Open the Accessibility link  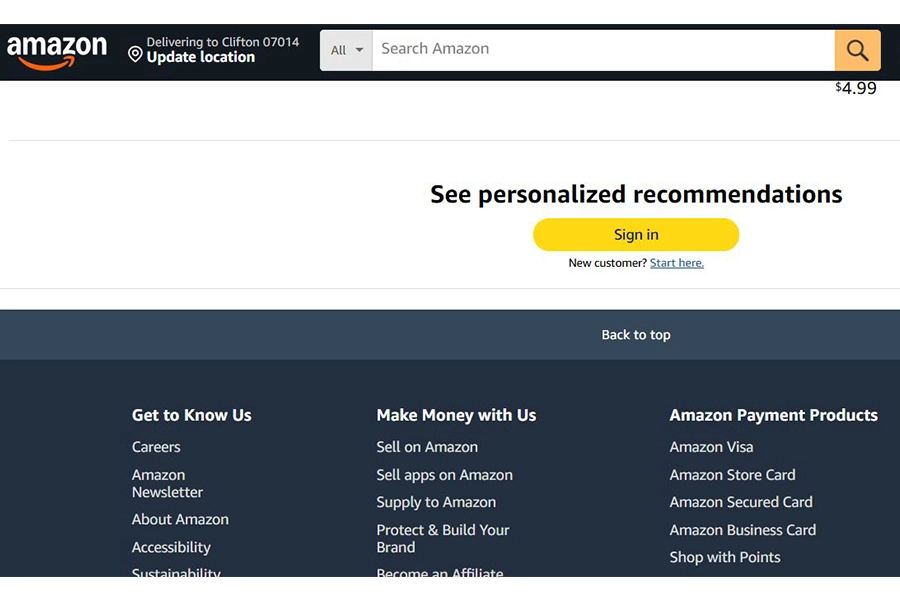point(171,547)
